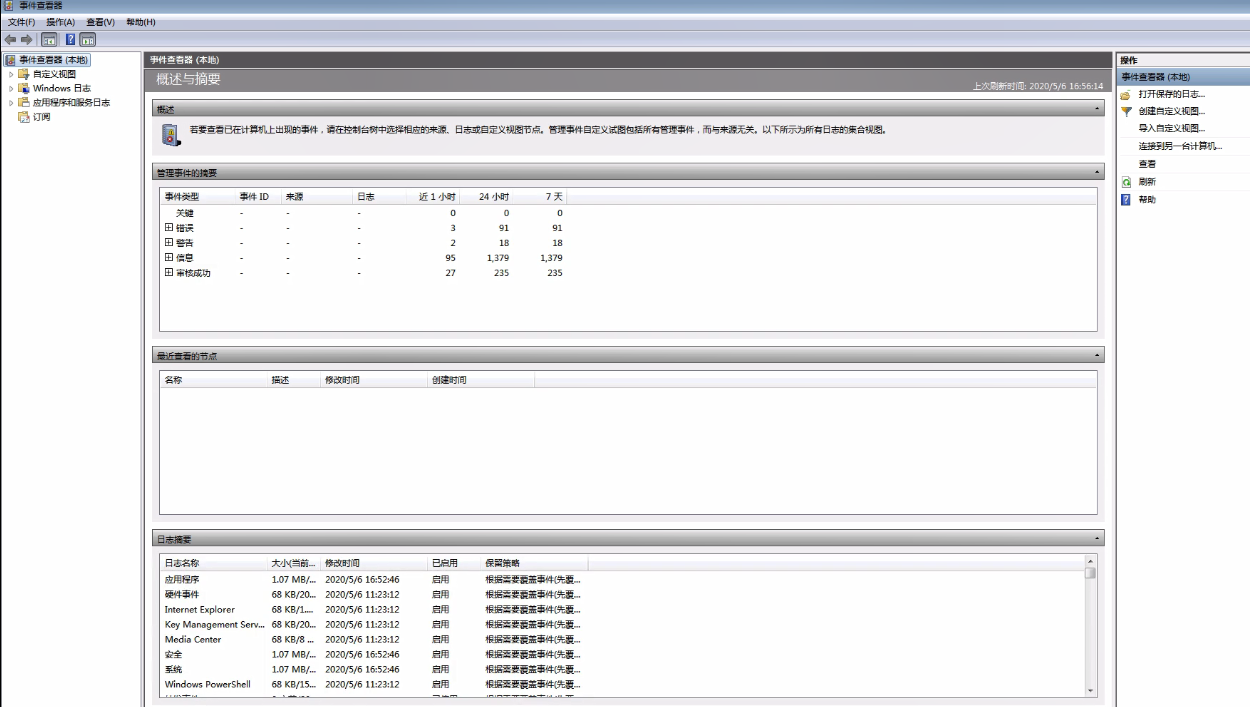The height and width of the screenshot is (707, 1250).
Task: Click the 订阅 icon in the tree
Action: point(24,117)
